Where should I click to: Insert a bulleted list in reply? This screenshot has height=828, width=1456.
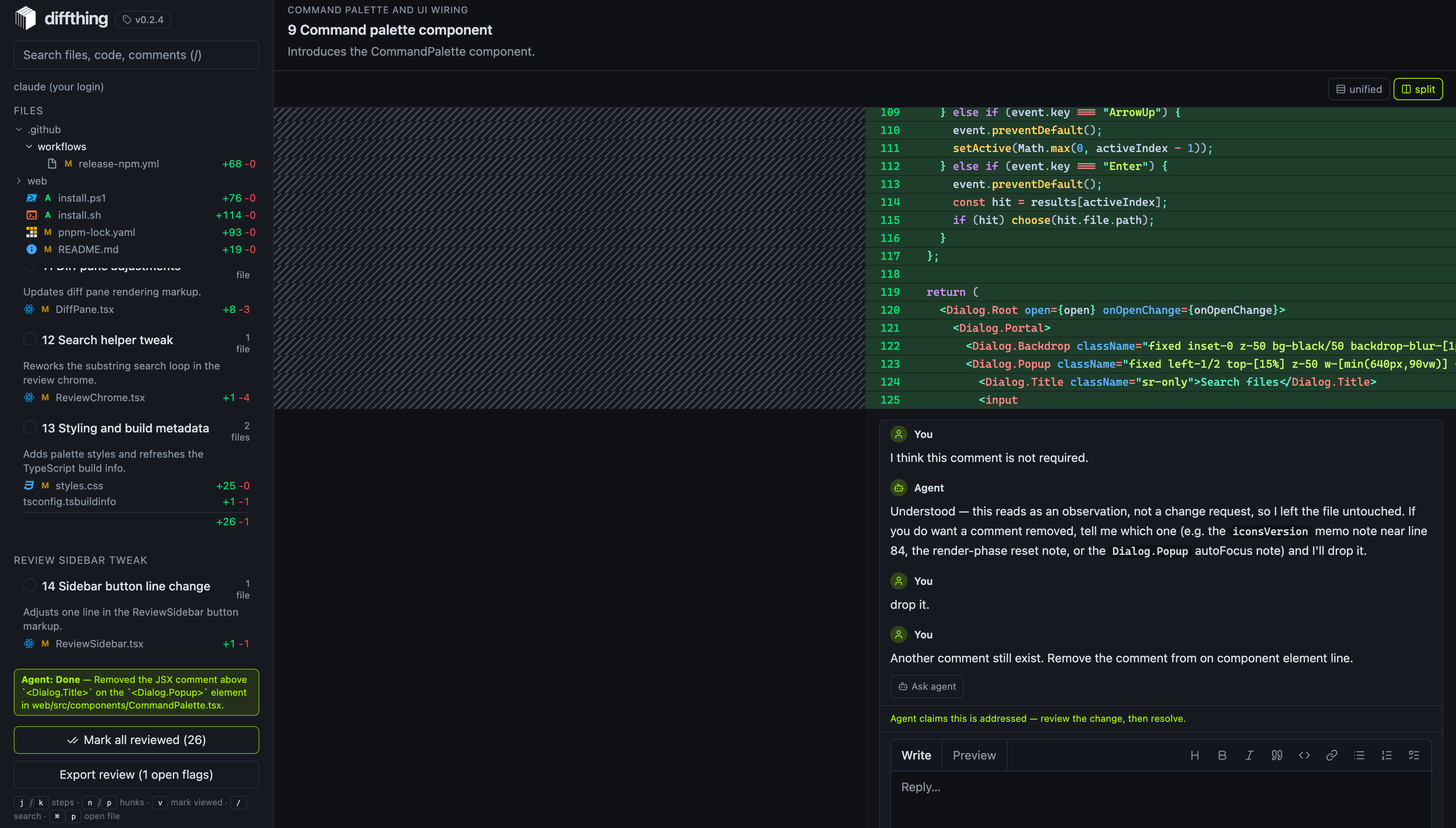pos(1359,755)
